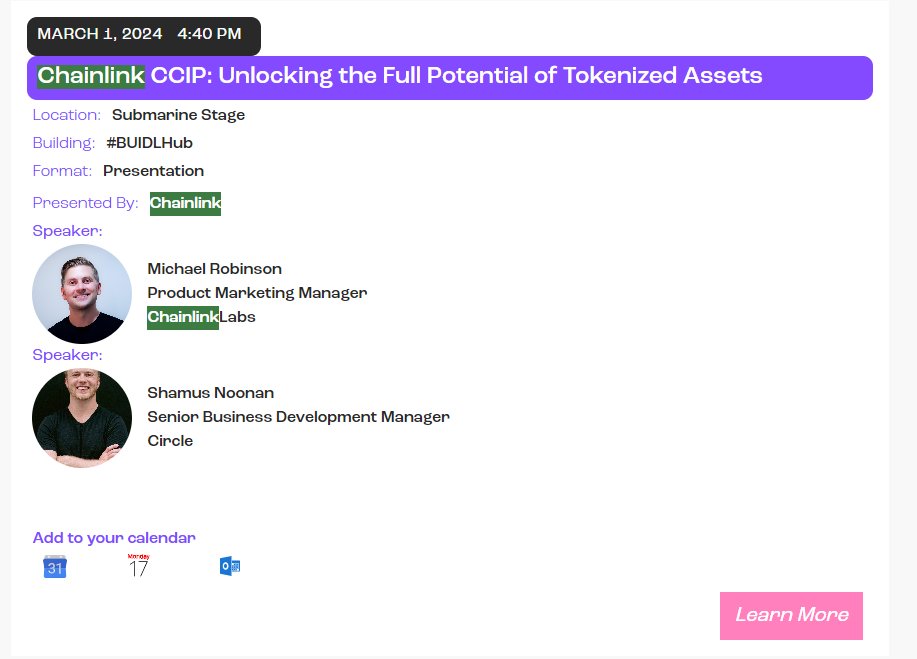Click the March 1, 2024 date badge

(144, 36)
